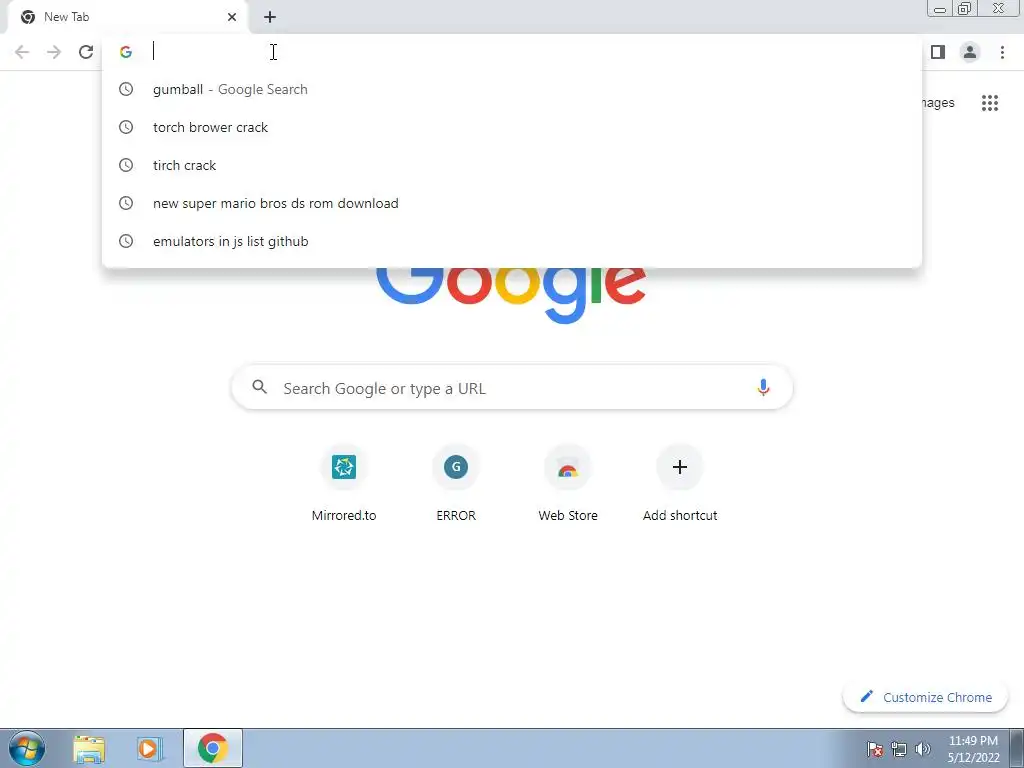Open the network tray icon
Viewport: 1024px width, 768px height.
click(x=899, y=749)
